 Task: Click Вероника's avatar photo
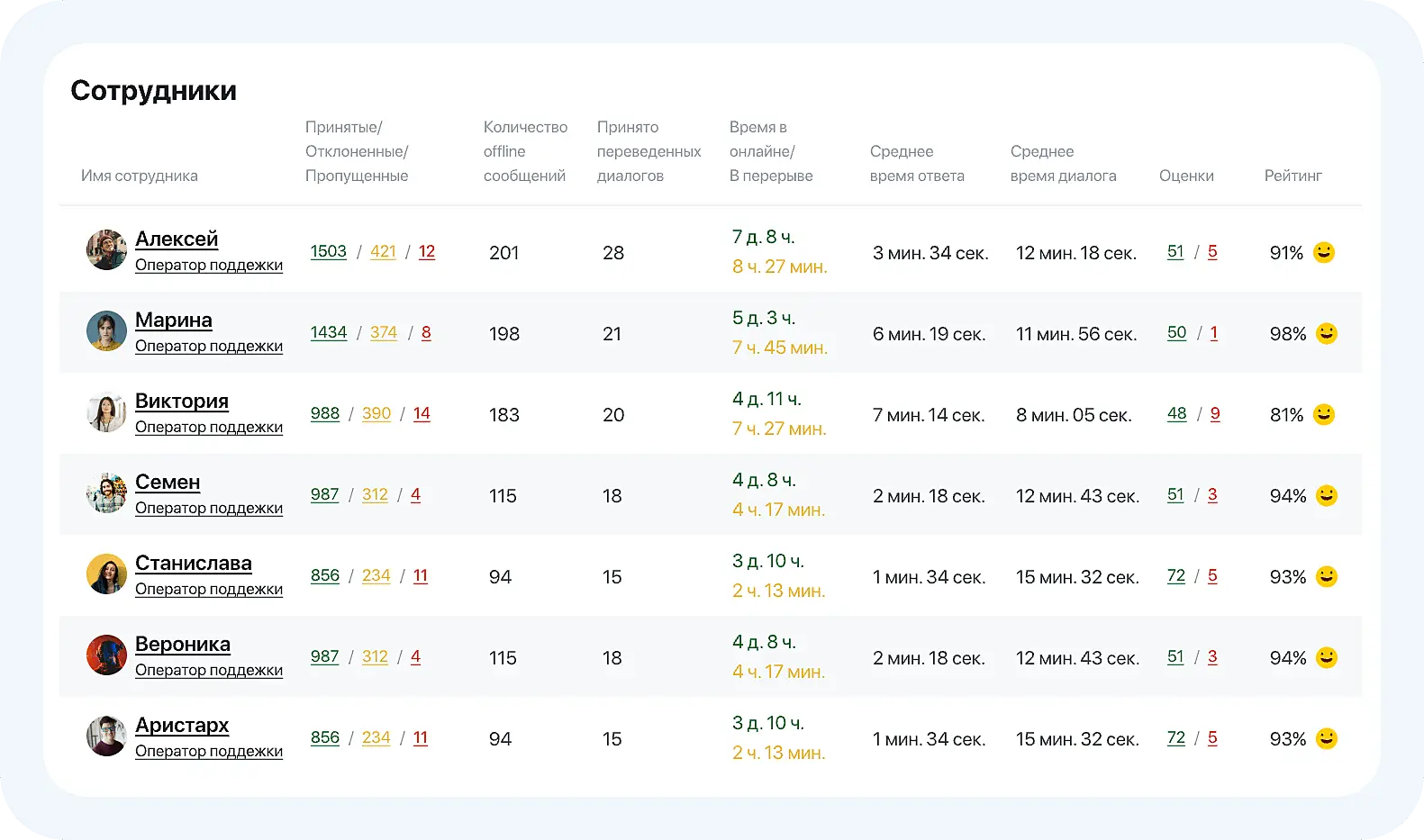(x=106, y=655)
